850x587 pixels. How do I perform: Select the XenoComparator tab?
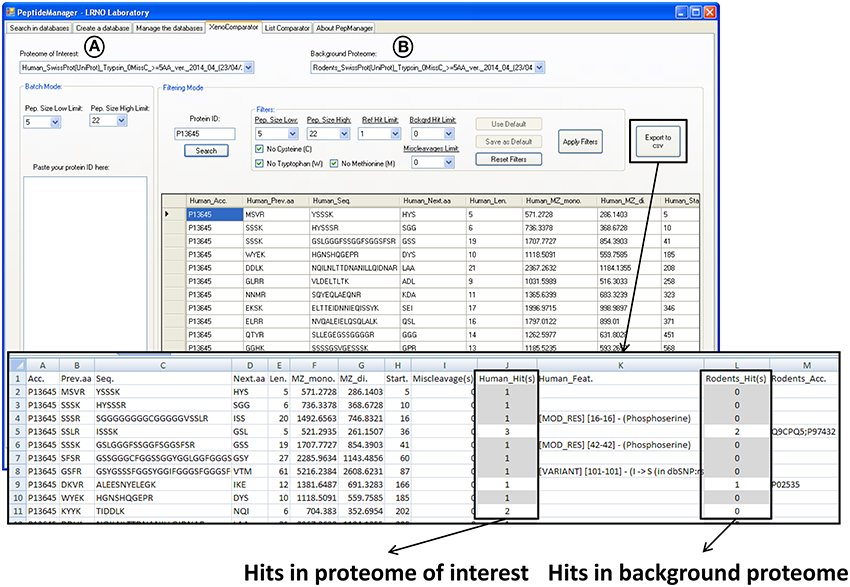(234, 27)
